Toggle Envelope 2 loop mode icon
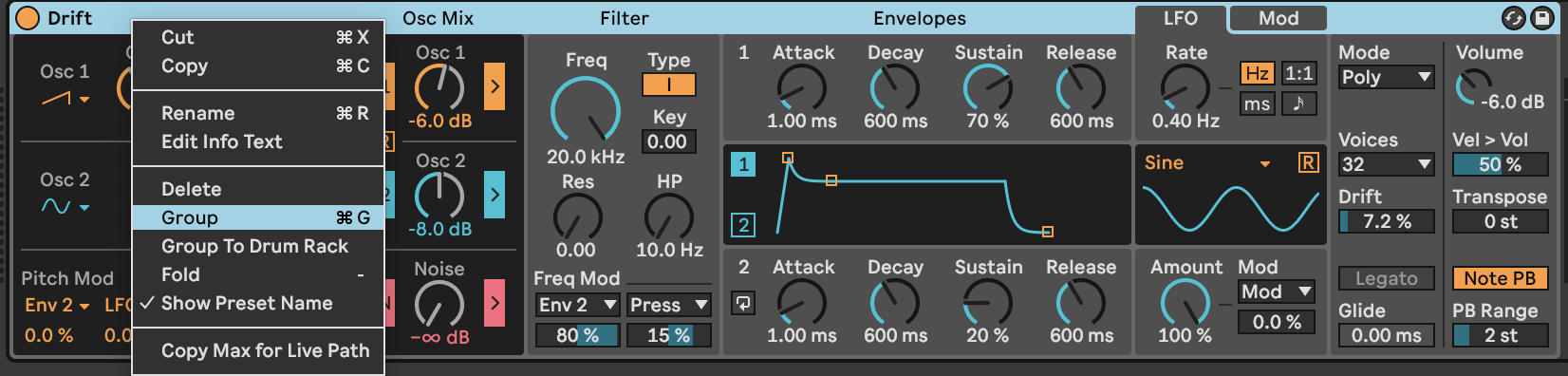Viewport: 1568px width, 376px height. point(743,304)
